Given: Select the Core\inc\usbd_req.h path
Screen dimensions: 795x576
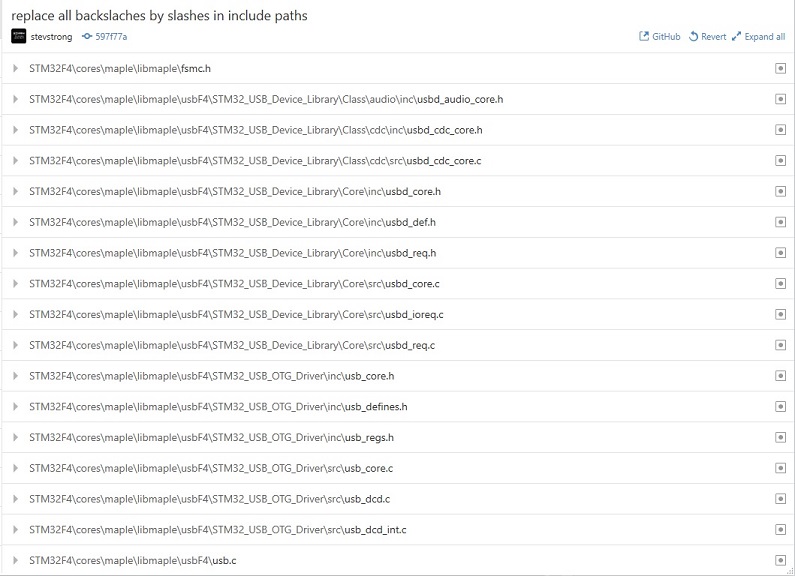Looking at the screenshot, I should [232, 253].
